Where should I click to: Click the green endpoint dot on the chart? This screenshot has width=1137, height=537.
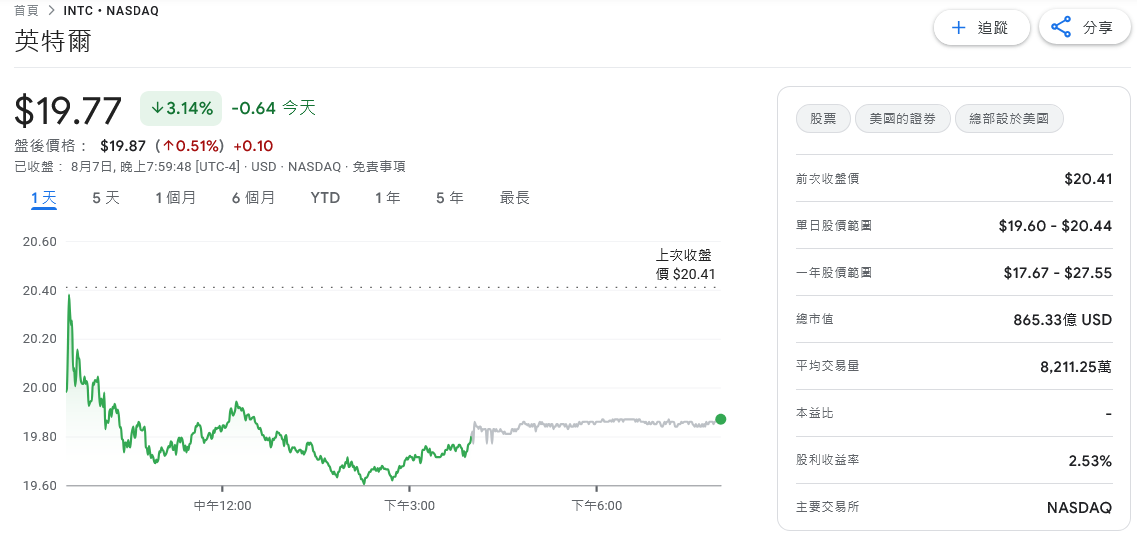[721, 419]
